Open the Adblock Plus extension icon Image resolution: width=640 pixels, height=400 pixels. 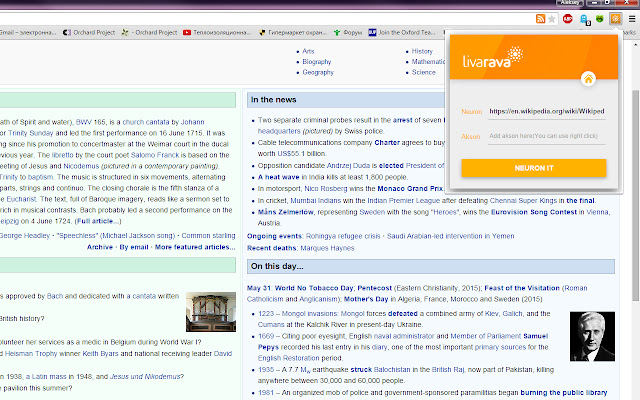click(x=567, y=18)
